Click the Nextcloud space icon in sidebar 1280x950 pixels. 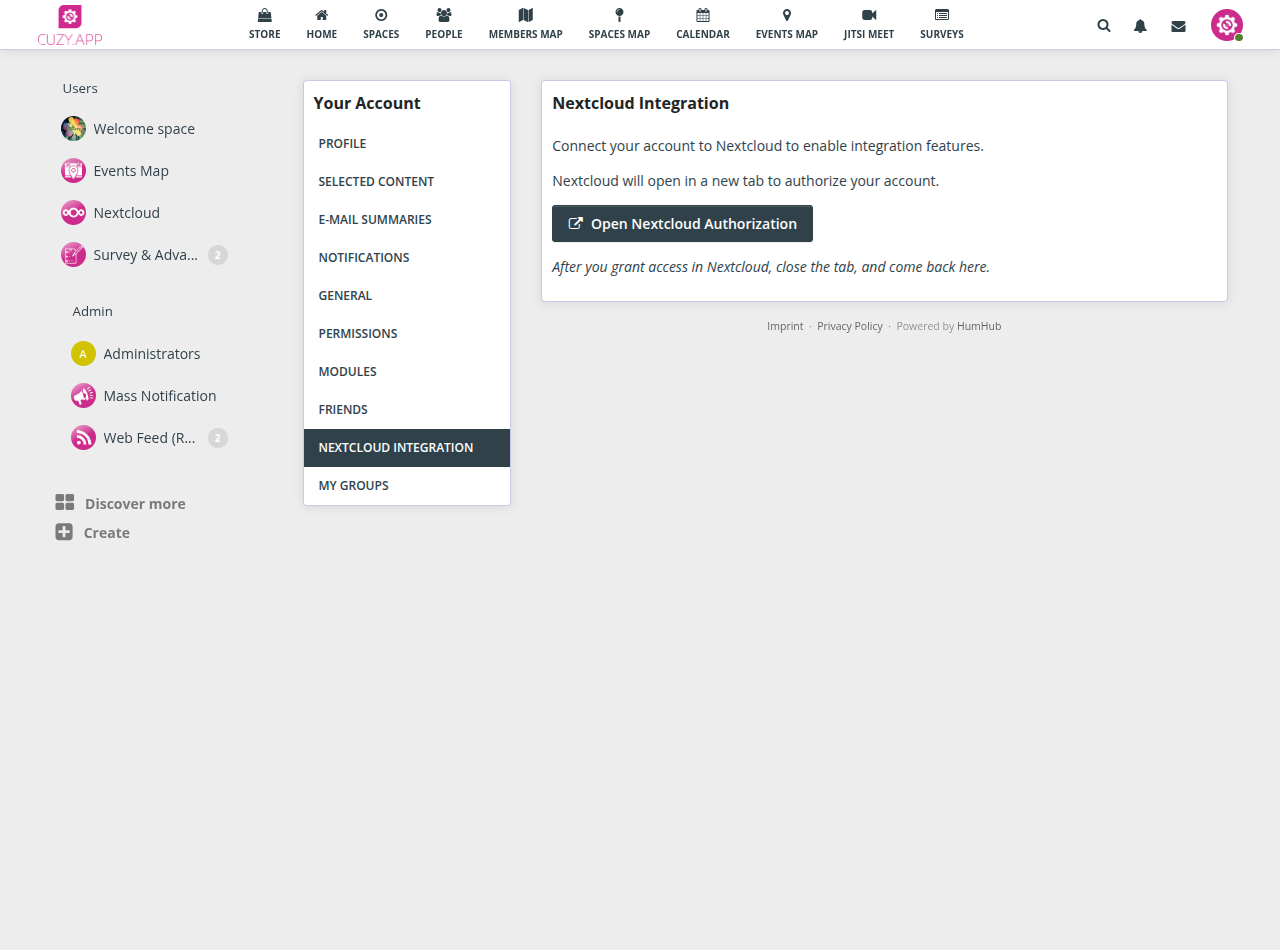coord(73,213)
